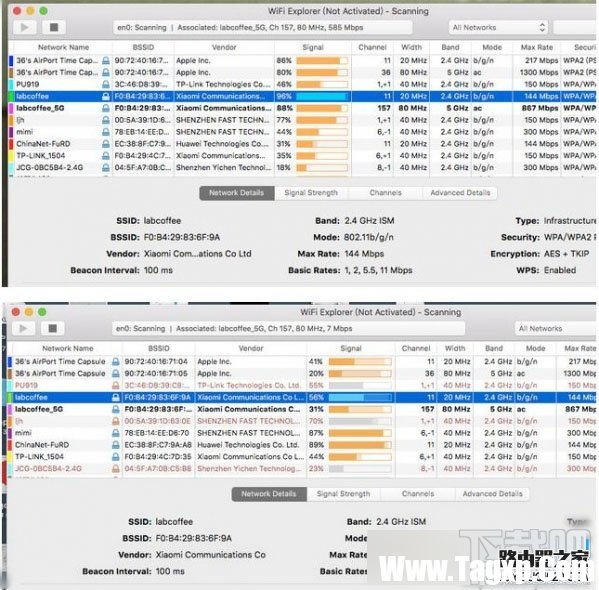Sort by Width column in top window
This screenshot has width=599, height=590.
411,47
